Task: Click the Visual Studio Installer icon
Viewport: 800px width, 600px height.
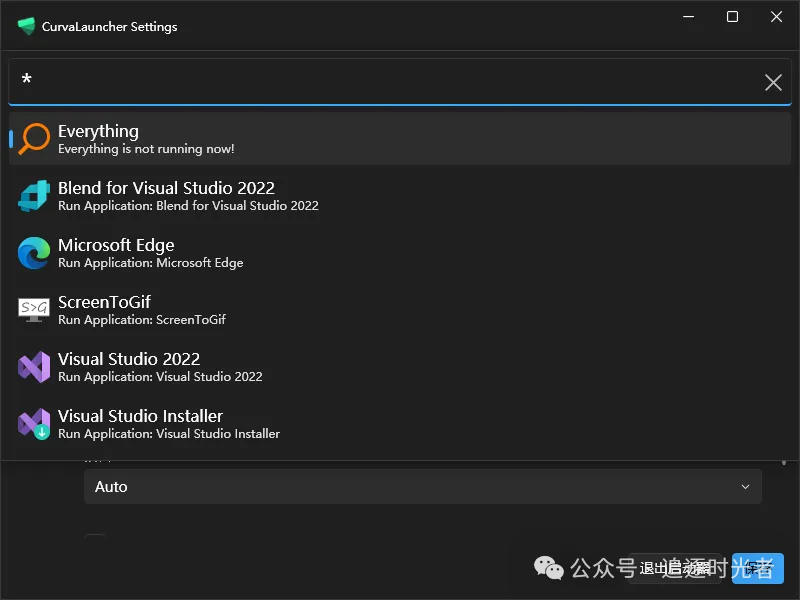Action: point(34,424)
